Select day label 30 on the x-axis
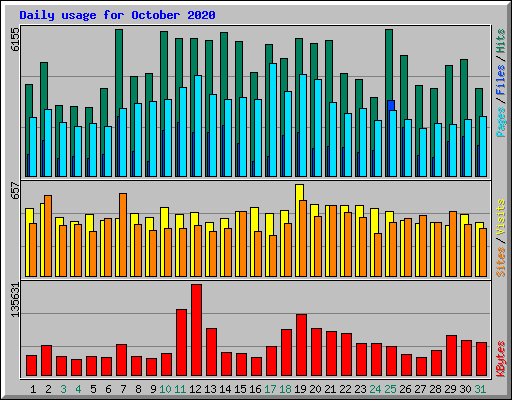 pyautogui.click(x=465, y=389)
